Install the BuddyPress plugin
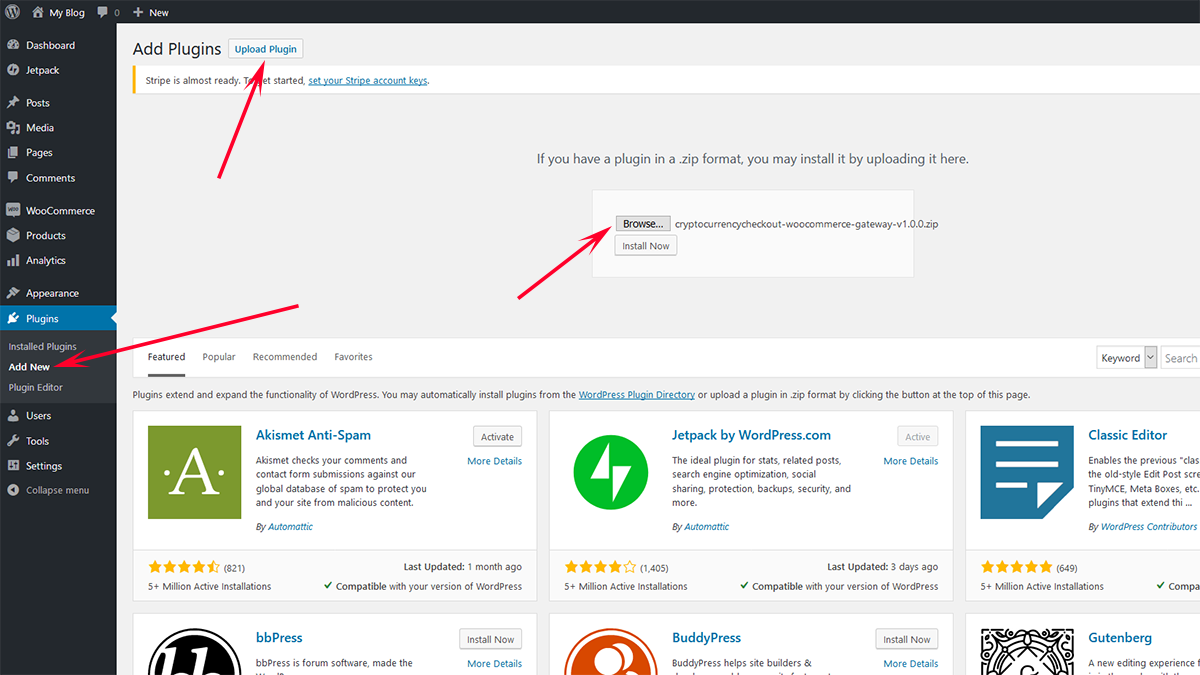The width and height of the screenshot is (1200, 675). coord(907,639)
